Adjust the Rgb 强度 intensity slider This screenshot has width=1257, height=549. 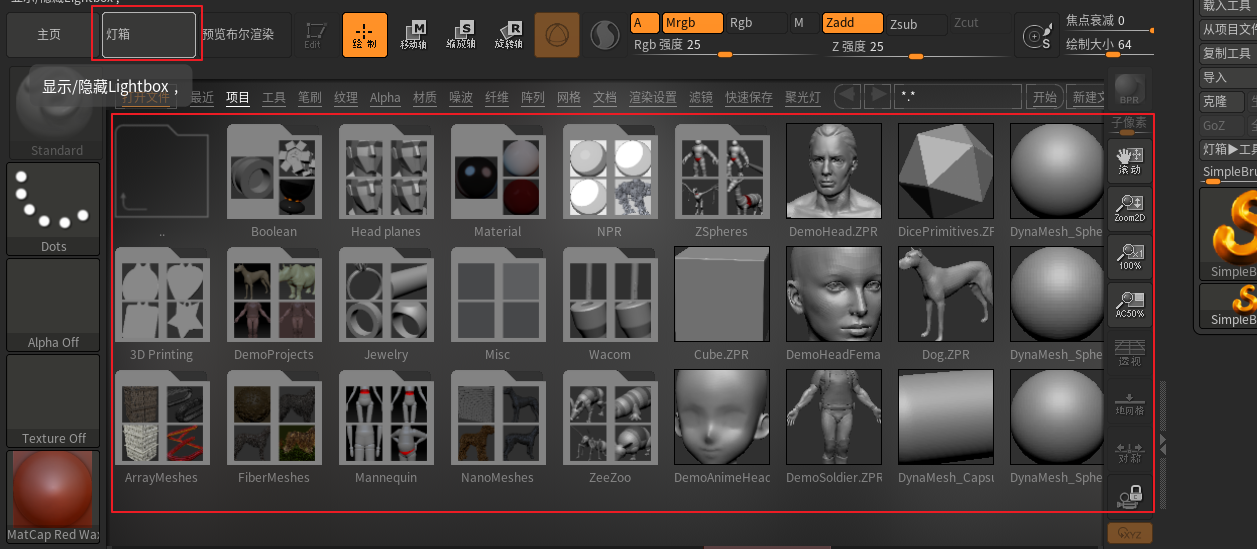[x=724, y=53]
